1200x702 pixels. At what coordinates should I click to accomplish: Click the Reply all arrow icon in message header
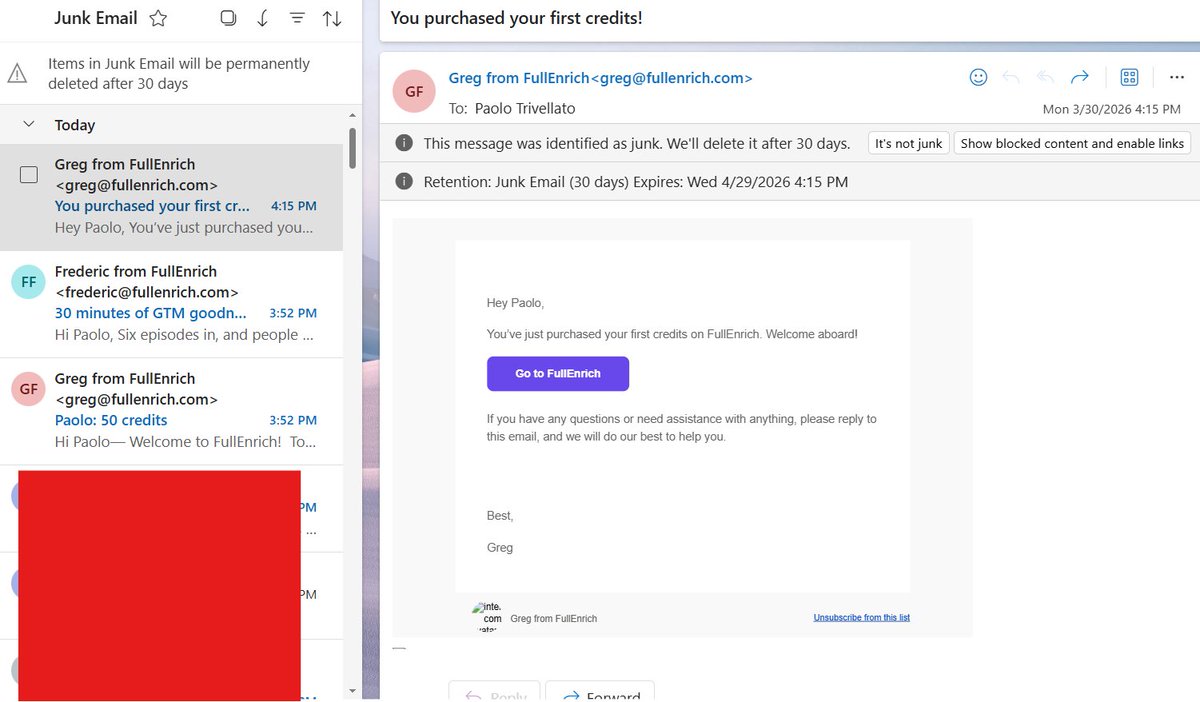click(x=1045, y=77)
